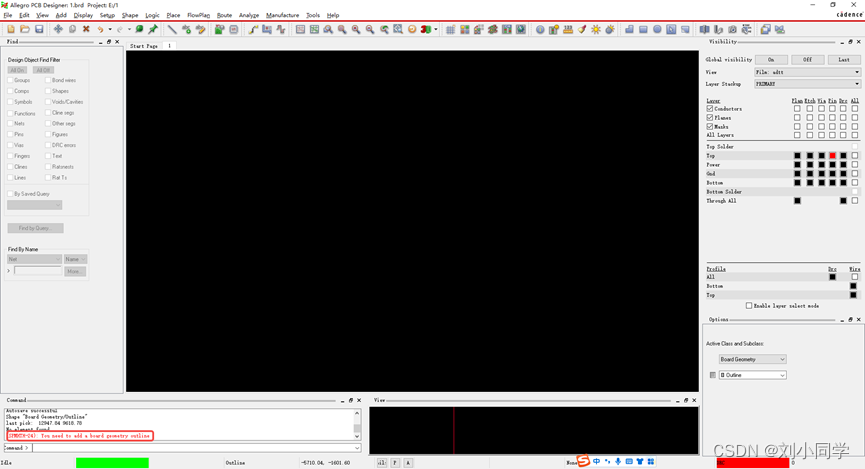
Task: Click the Open folder toolbar icon
Action: tap(25, 30)
